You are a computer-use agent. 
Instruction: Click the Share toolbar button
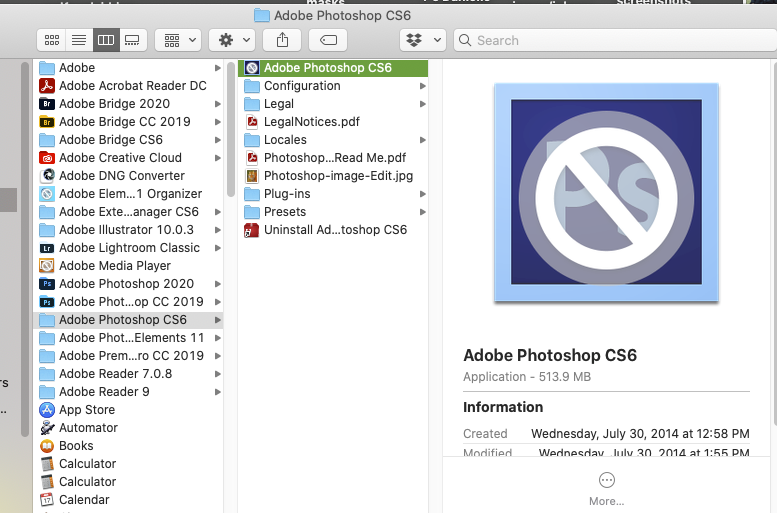[282, 40]
